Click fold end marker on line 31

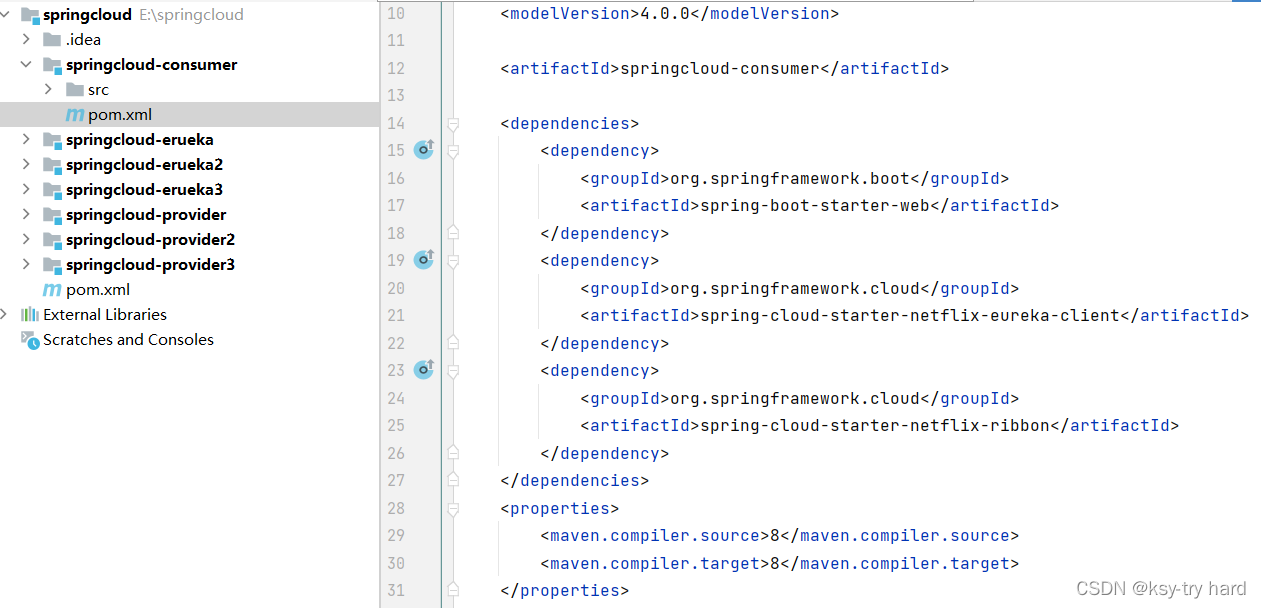pos(453,590)
